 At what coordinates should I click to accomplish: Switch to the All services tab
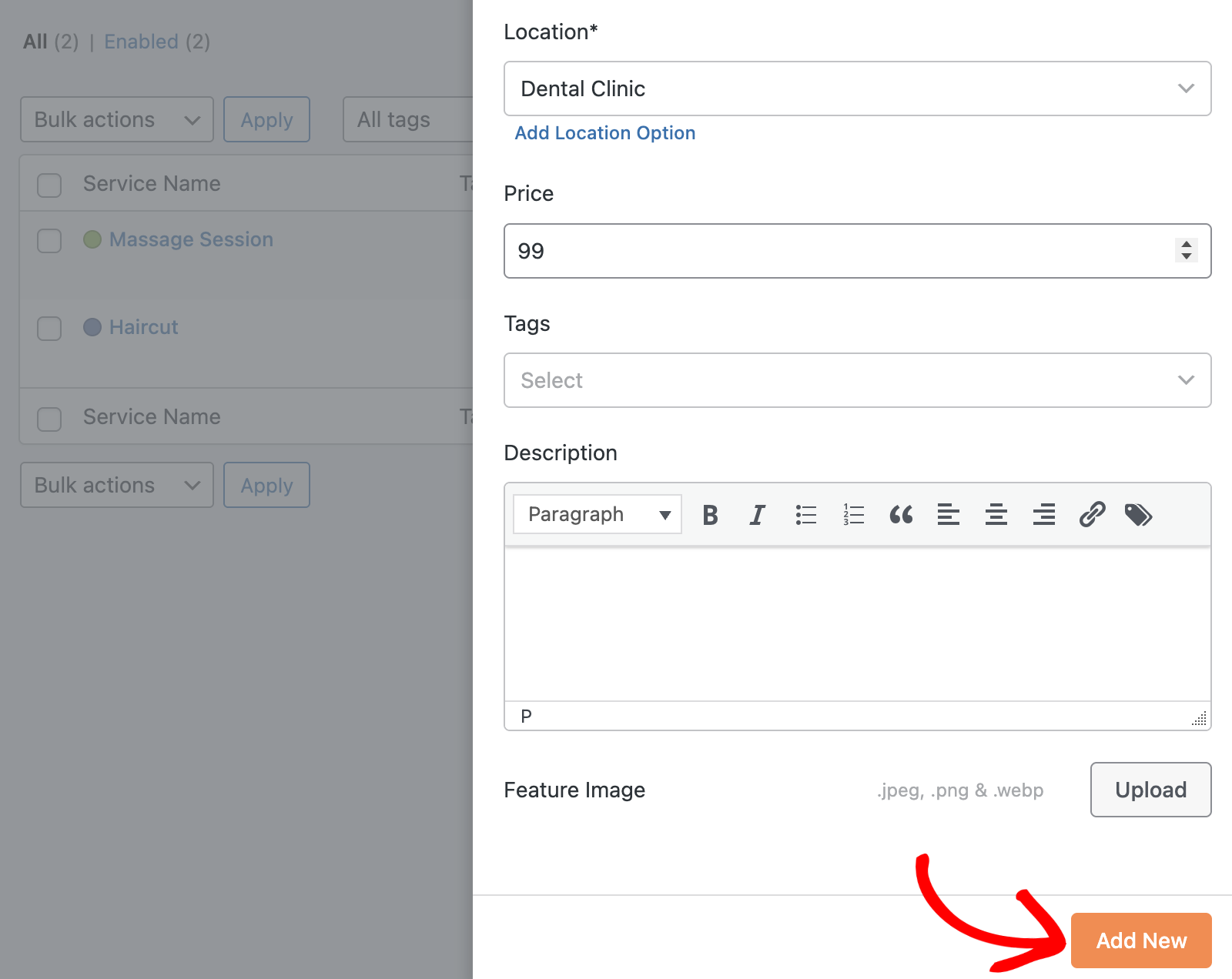pyautogui.click(x=35, y=42)
